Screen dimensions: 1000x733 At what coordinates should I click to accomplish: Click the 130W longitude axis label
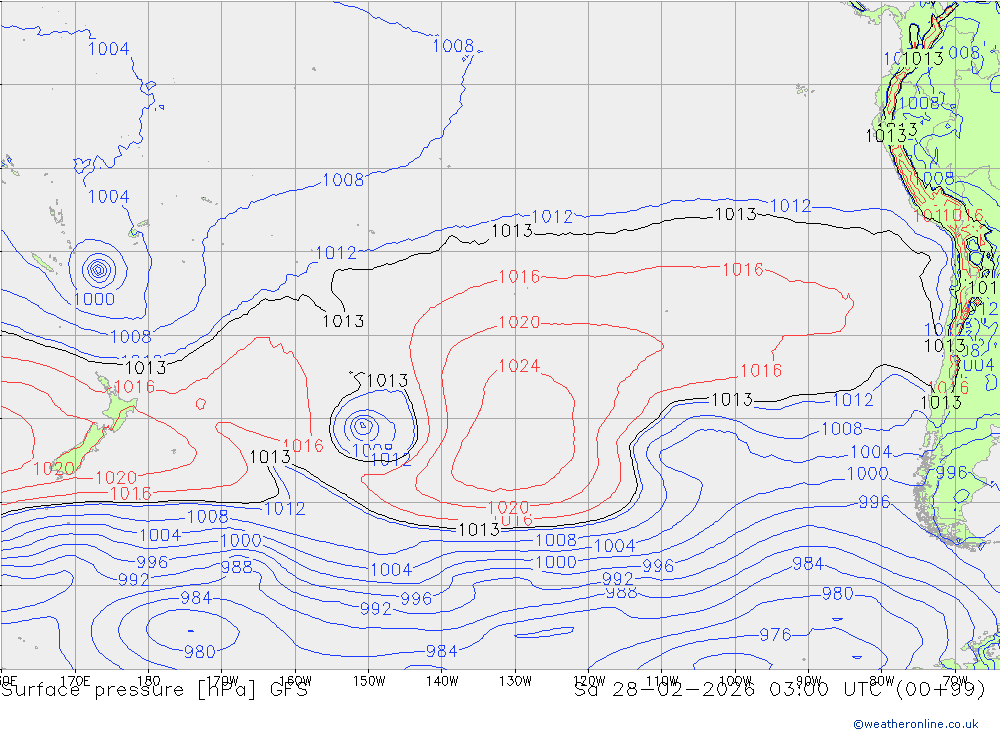tap(515, 681)
